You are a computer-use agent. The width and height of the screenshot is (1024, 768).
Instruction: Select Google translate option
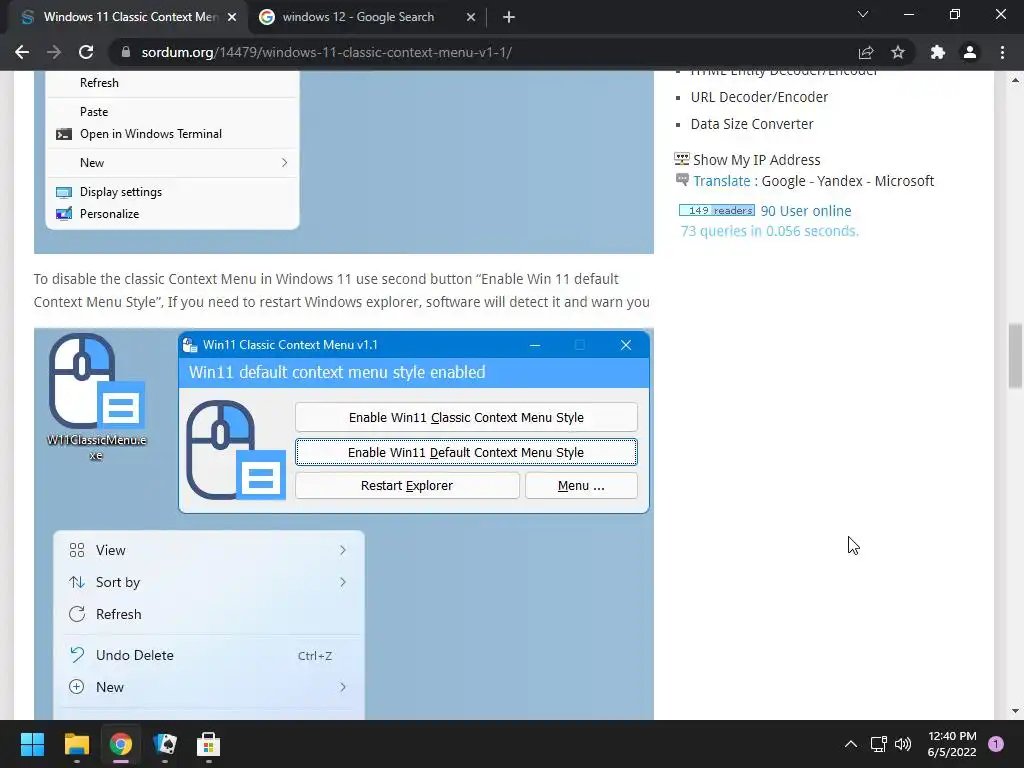click(x=783, y=181)
